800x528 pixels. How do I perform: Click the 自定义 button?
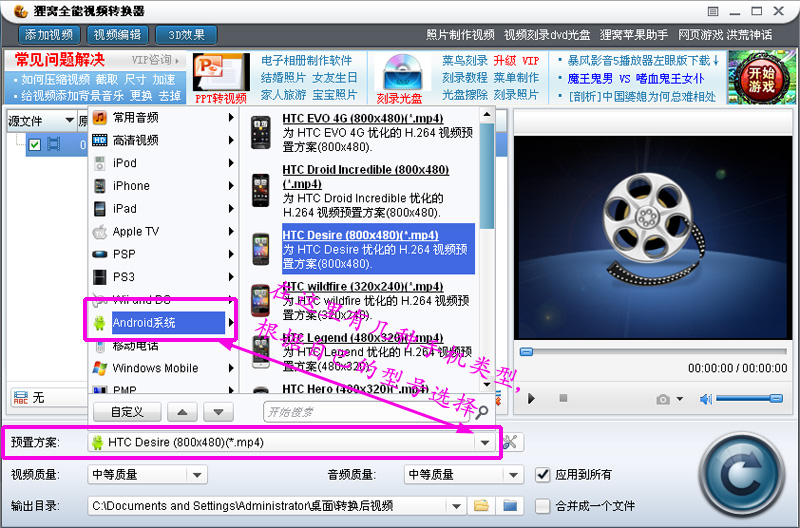[127, 412]
